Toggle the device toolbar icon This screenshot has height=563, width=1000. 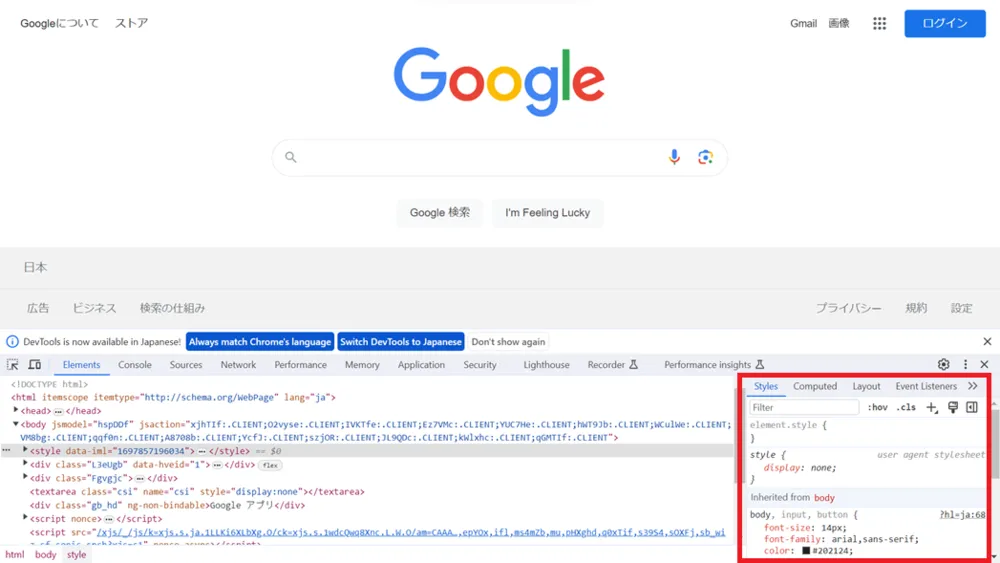(34, 365)
